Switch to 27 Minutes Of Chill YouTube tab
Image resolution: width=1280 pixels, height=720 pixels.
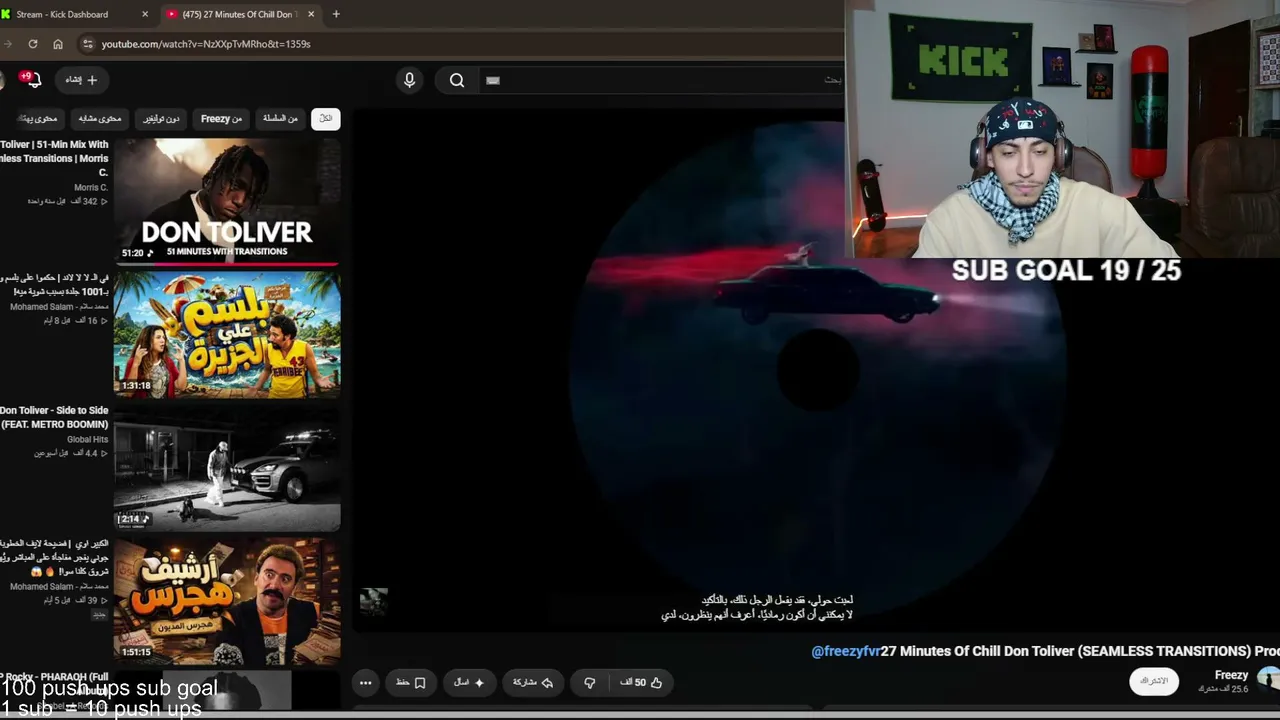[238, 14]
